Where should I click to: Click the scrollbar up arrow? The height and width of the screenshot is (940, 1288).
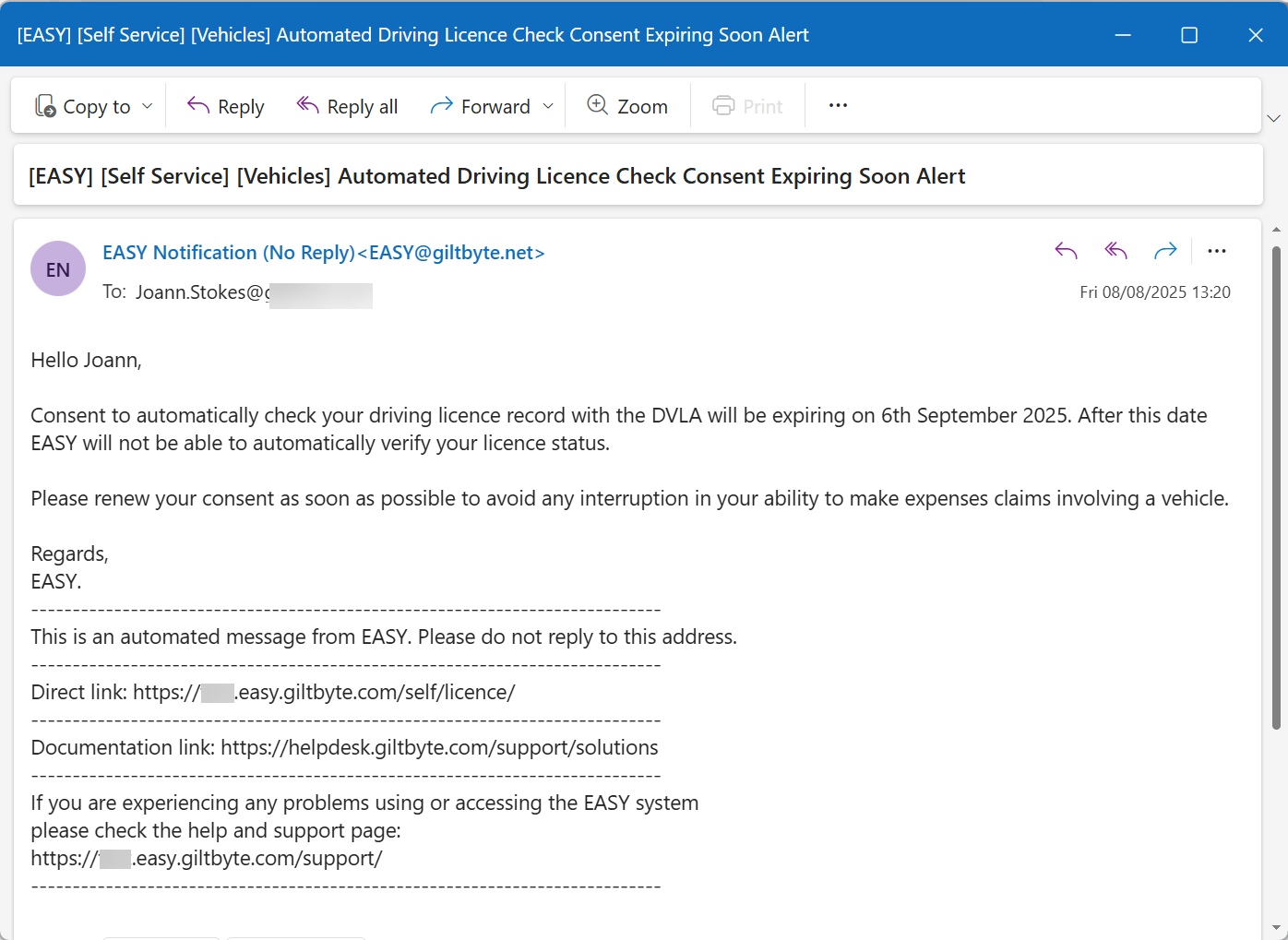[1276, 229]
